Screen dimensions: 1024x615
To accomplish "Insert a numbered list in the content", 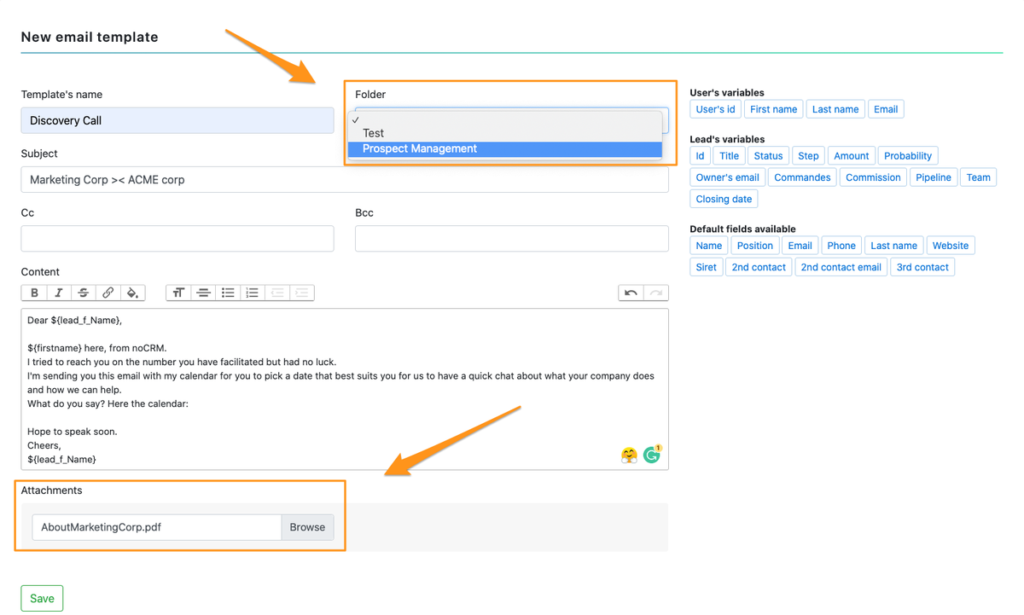I will 252,293.
